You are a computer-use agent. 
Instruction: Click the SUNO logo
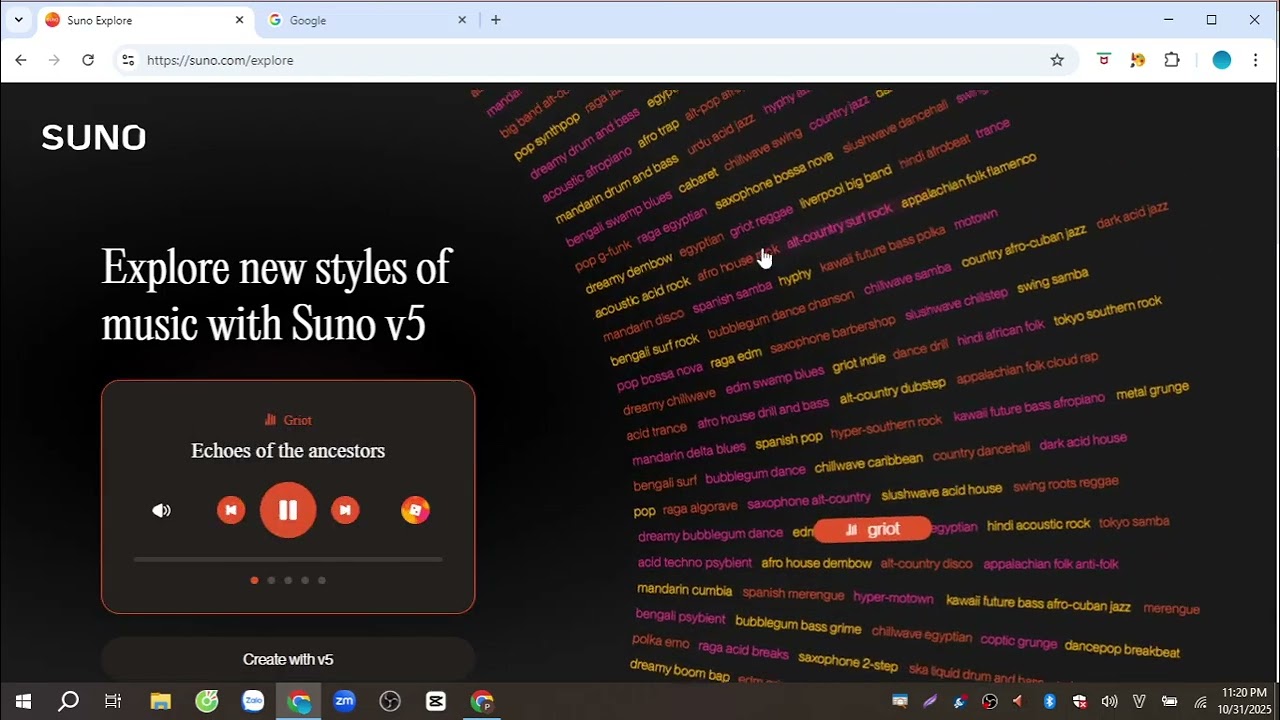[94, 137]
